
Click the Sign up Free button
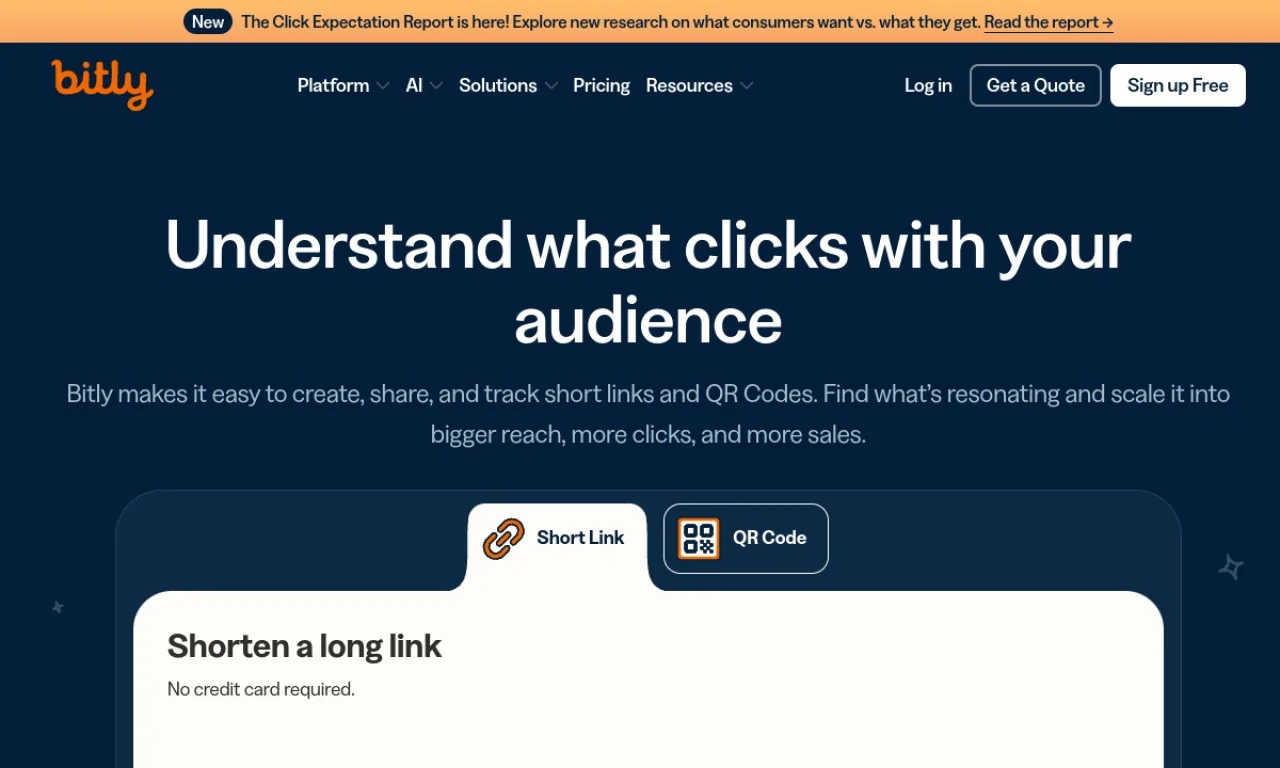point(1178,85)
